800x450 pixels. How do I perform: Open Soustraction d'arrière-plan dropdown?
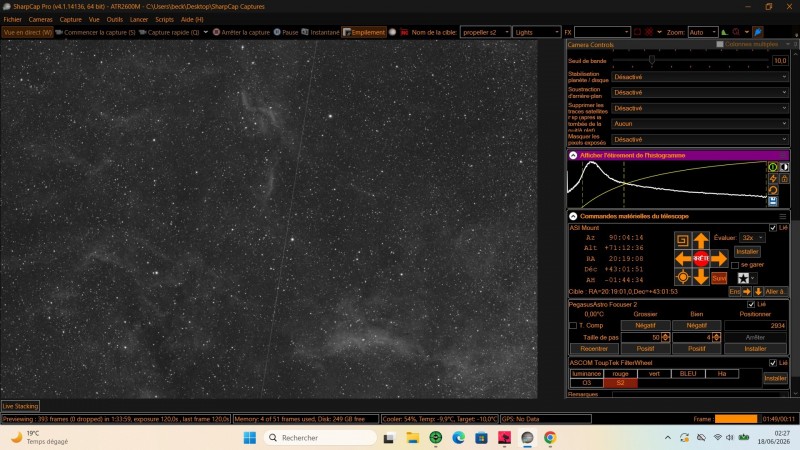(700, 93)
